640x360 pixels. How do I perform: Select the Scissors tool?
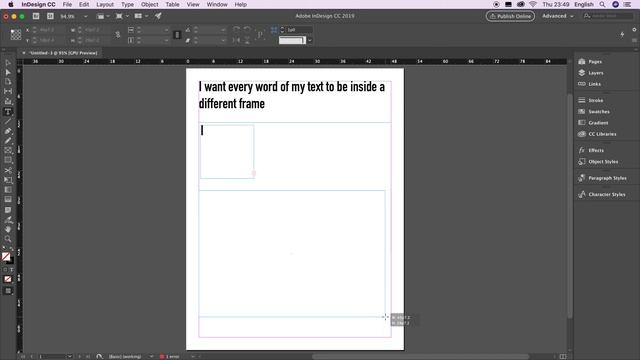tap(8, 170)
